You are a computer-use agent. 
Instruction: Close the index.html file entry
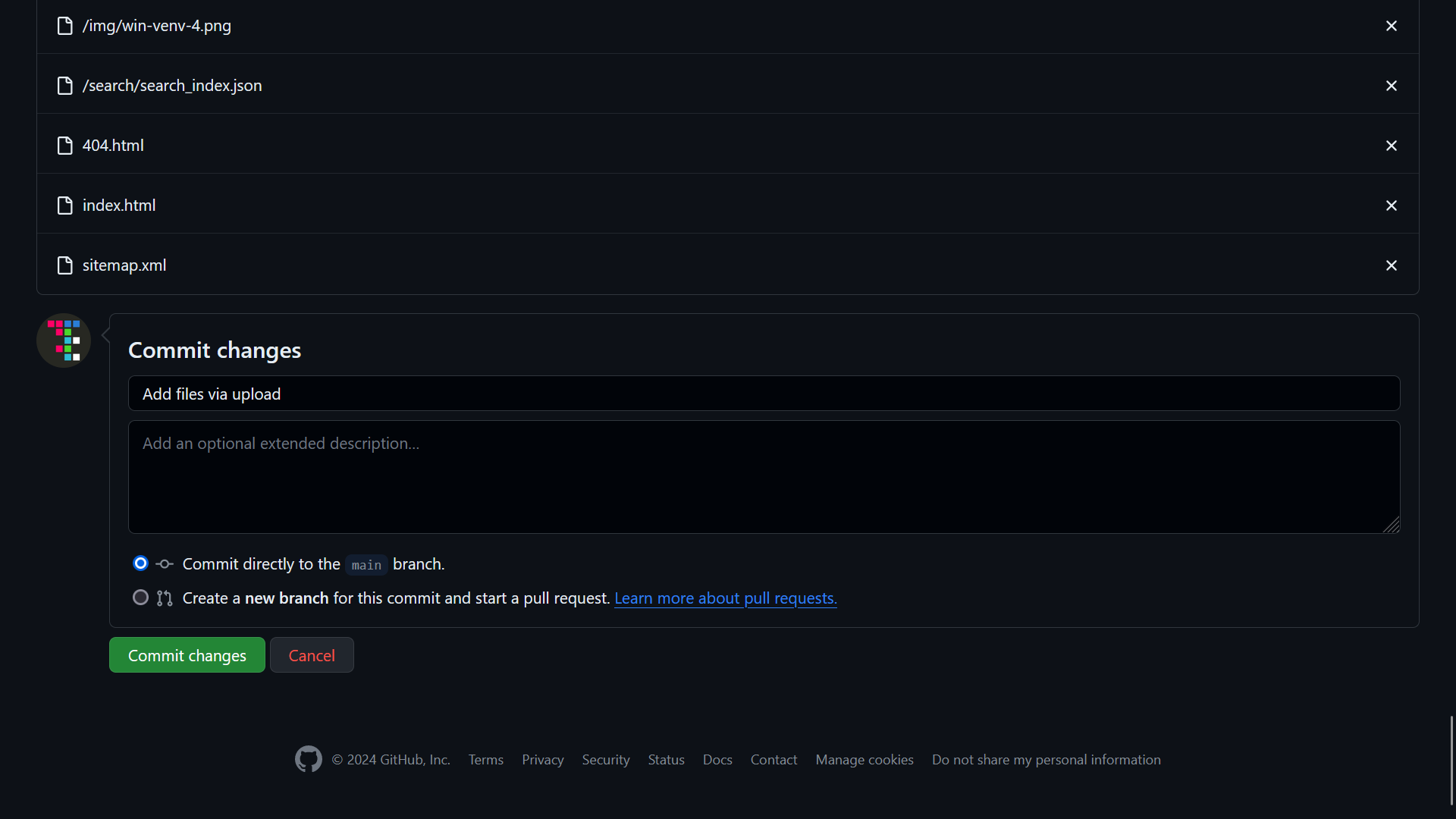(1391, 205)
